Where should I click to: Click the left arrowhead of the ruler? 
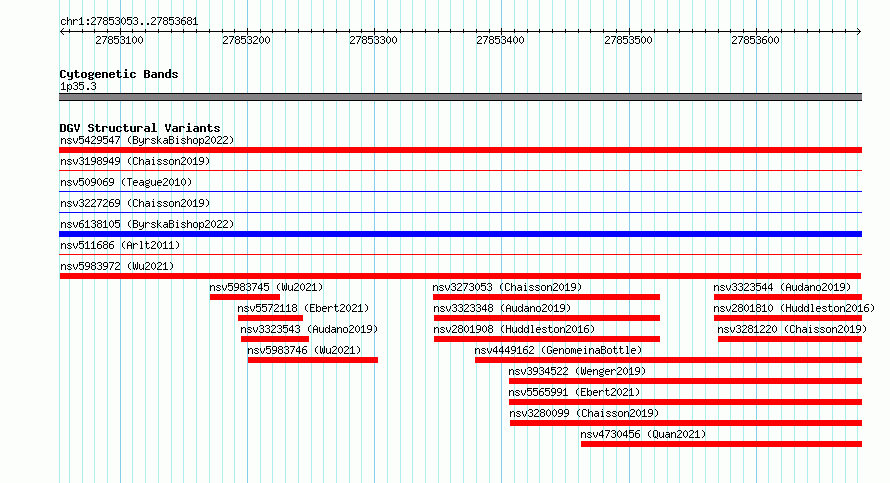(62, 32)
